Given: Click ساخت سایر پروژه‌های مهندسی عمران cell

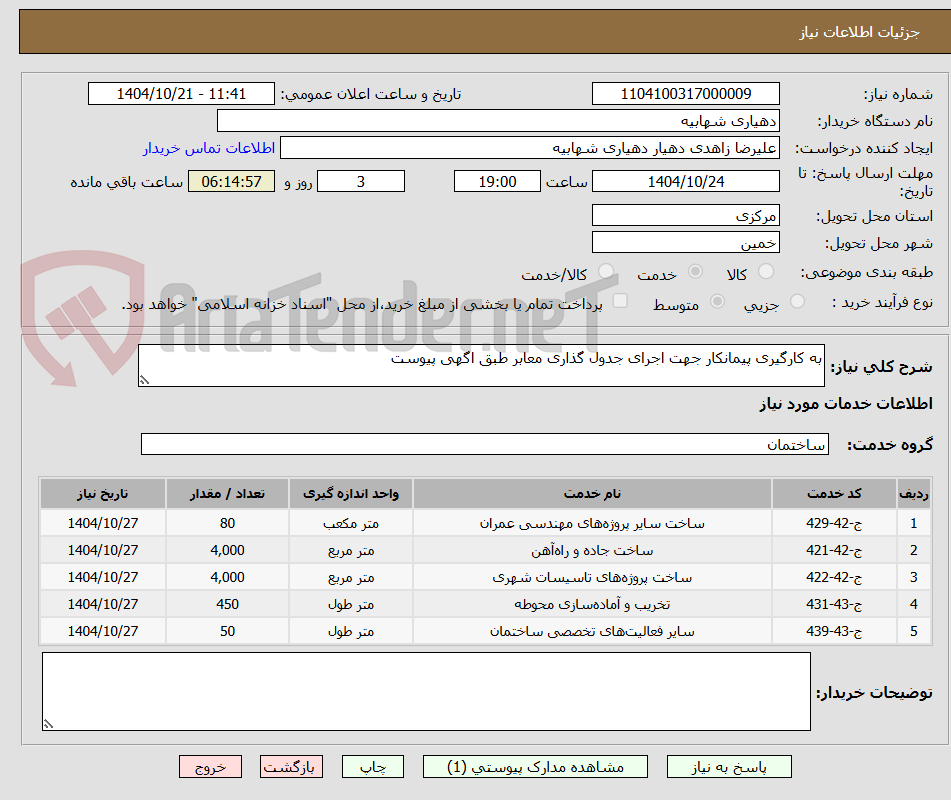Looking at the screenshot, I should click(x=593, y=523).
